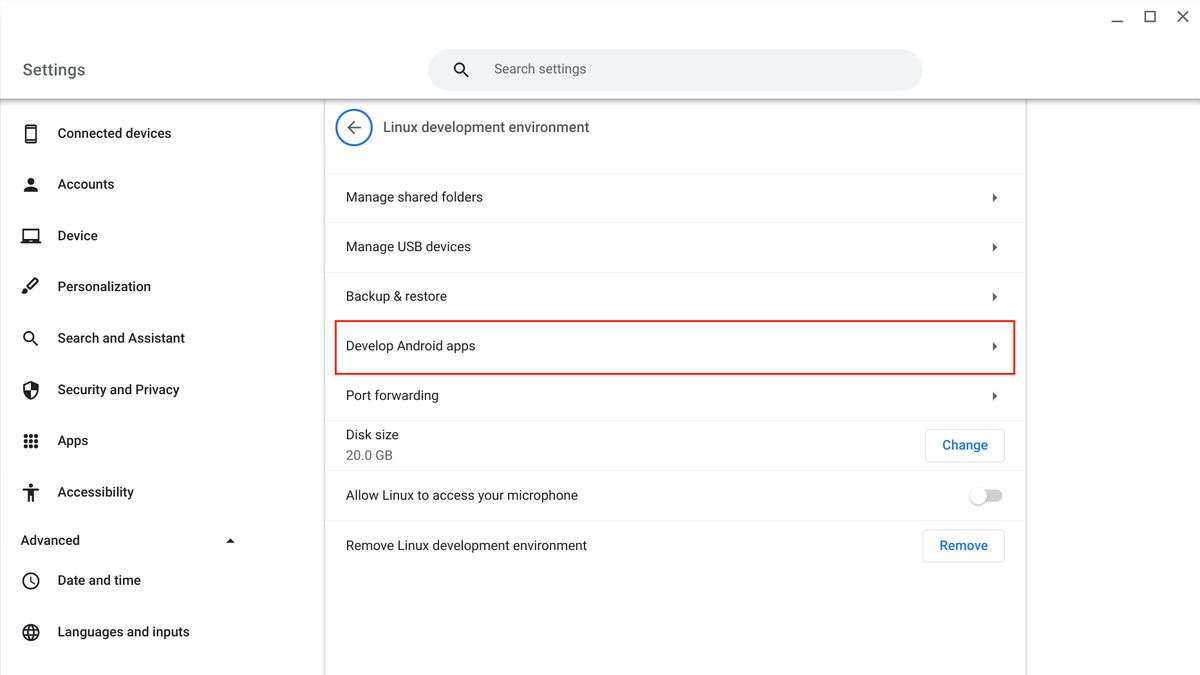Click the Apps grid icon
The image size is (1200, 675).
(31, 441)
